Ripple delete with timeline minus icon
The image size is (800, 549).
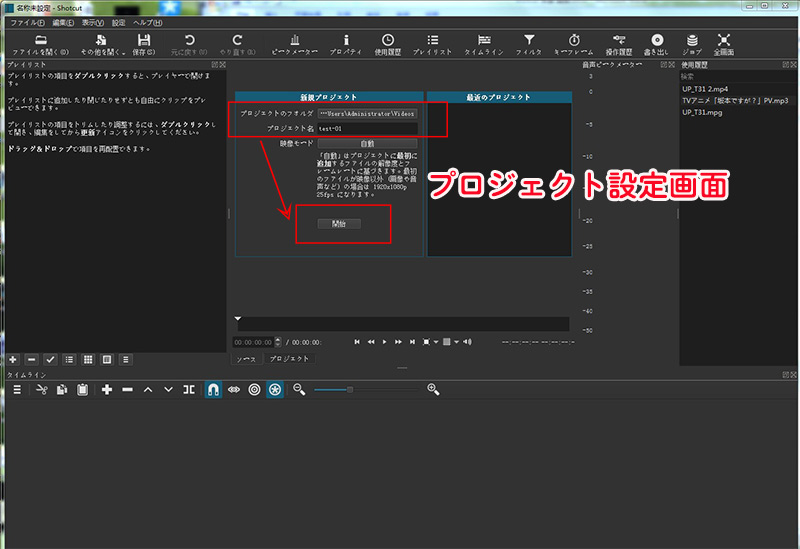point(128,390)
